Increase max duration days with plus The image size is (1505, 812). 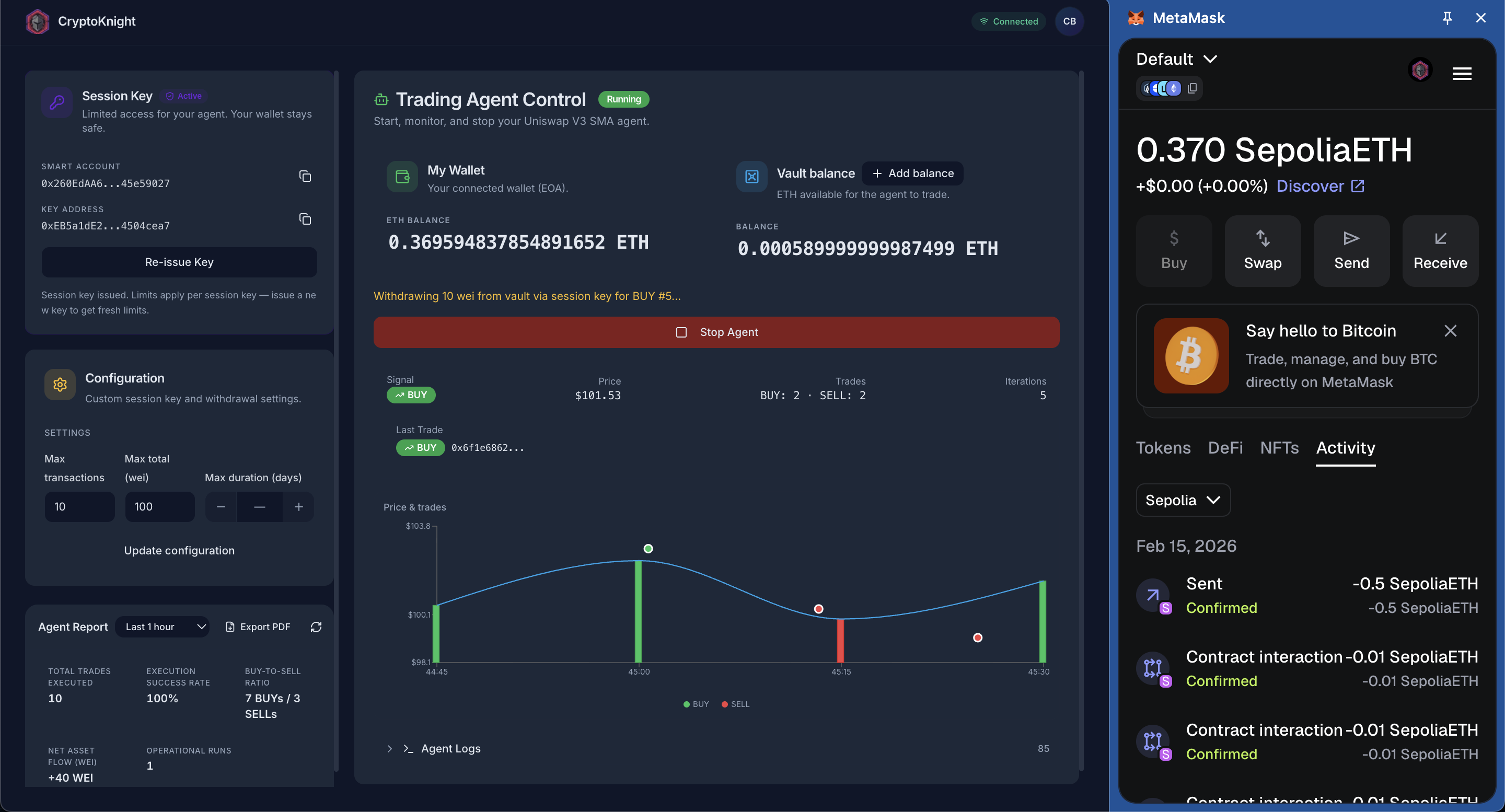[298, 507]
